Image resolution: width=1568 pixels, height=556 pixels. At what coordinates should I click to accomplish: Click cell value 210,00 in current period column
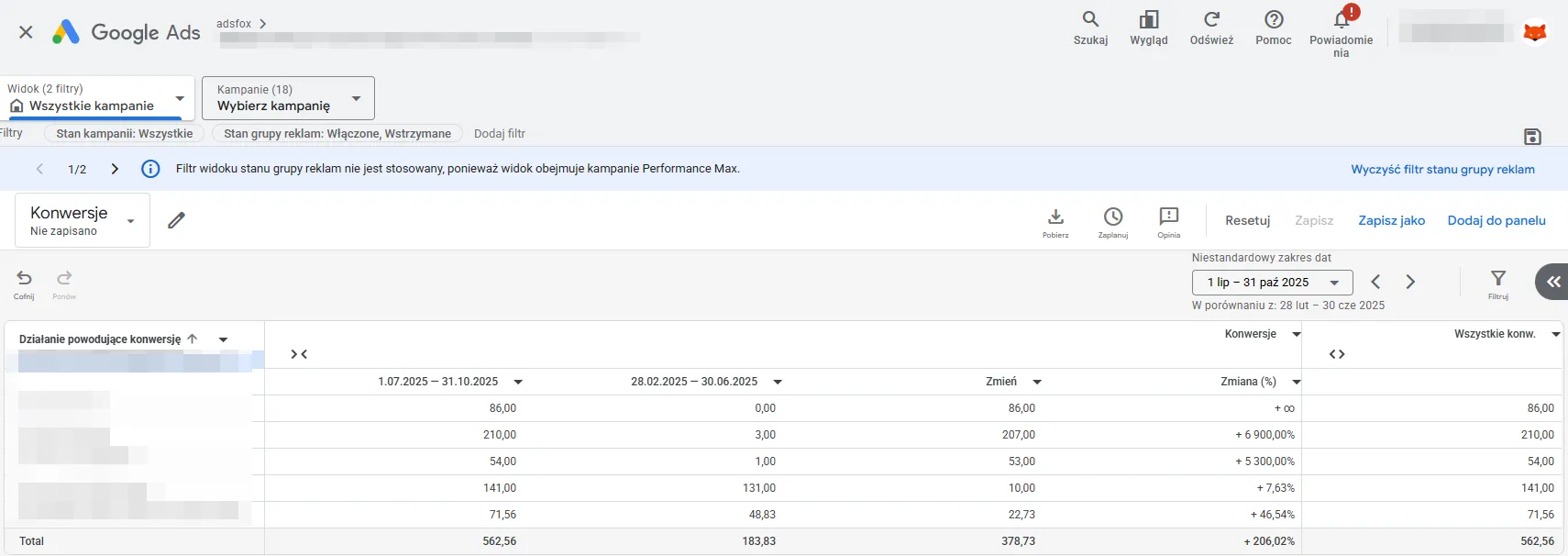500,435
